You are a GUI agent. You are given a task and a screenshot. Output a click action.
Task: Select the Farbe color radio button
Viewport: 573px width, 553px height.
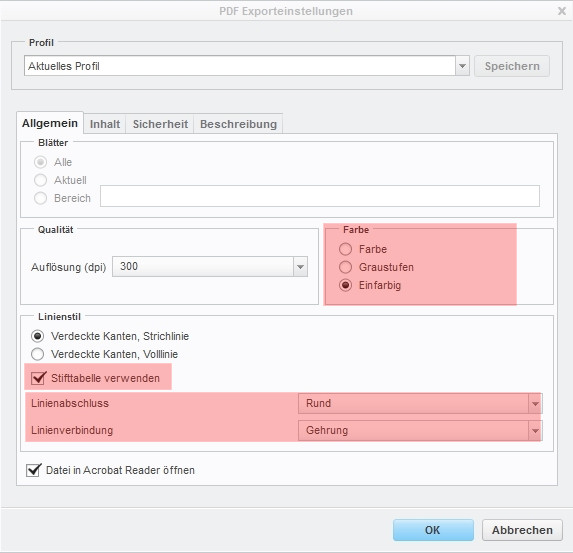pos(345,249)
